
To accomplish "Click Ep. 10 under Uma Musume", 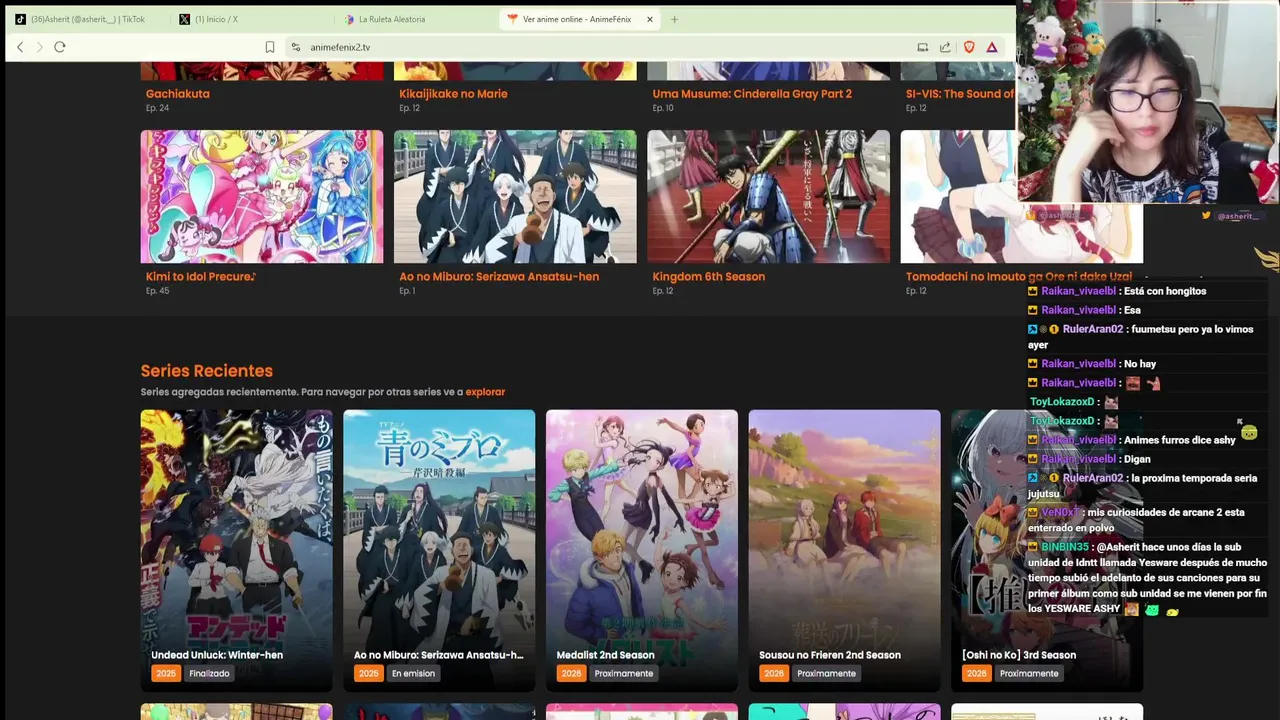I will click(x=663, y=108).
